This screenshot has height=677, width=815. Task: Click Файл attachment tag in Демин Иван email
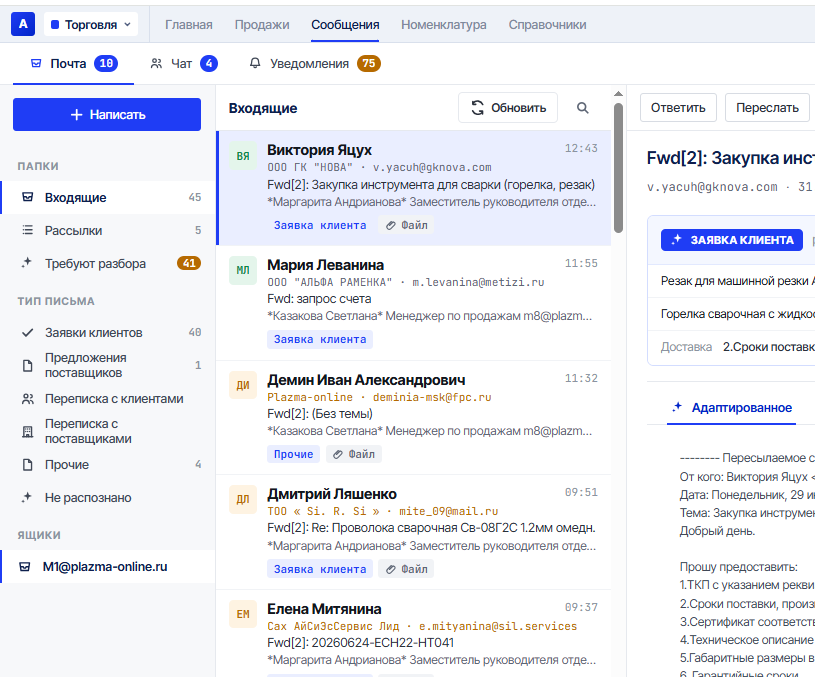pos(354,454)
